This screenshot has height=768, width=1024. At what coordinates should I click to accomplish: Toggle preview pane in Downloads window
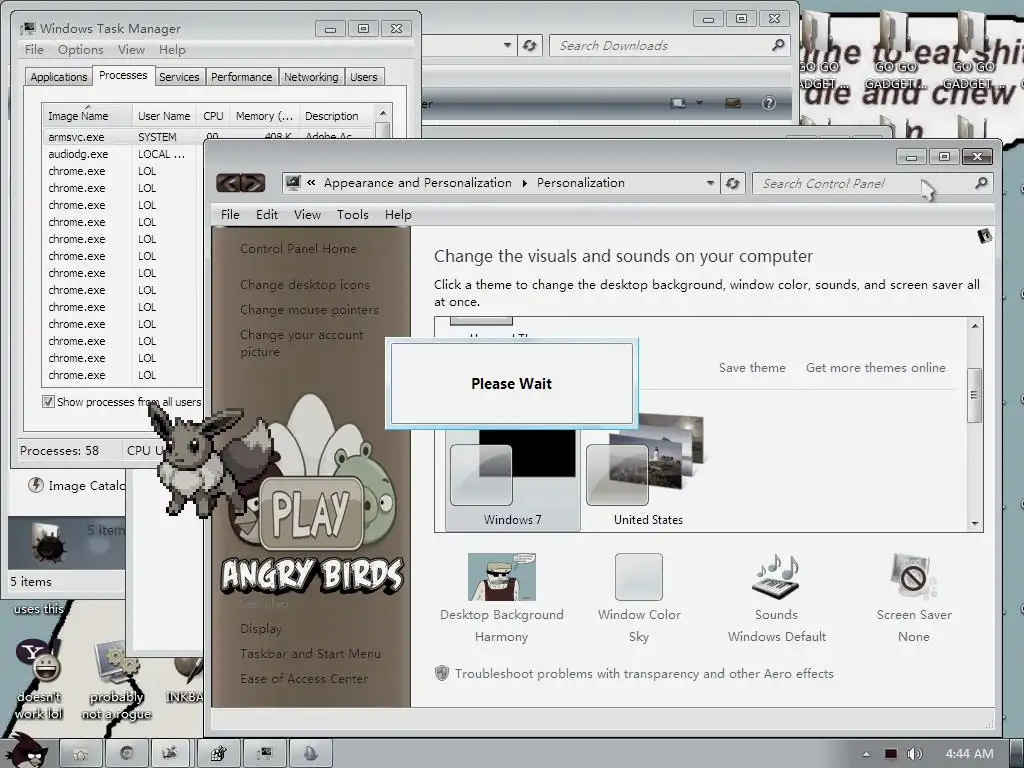coord(733,103)
